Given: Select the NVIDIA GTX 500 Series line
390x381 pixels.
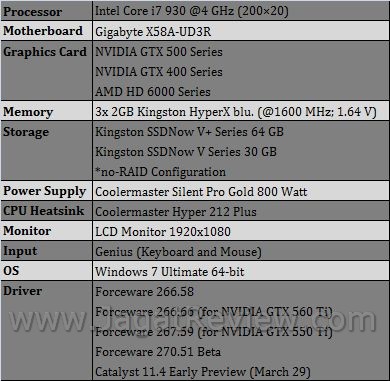Looking at the screenshot, I should pyautogui.click(x=159, y=52).
